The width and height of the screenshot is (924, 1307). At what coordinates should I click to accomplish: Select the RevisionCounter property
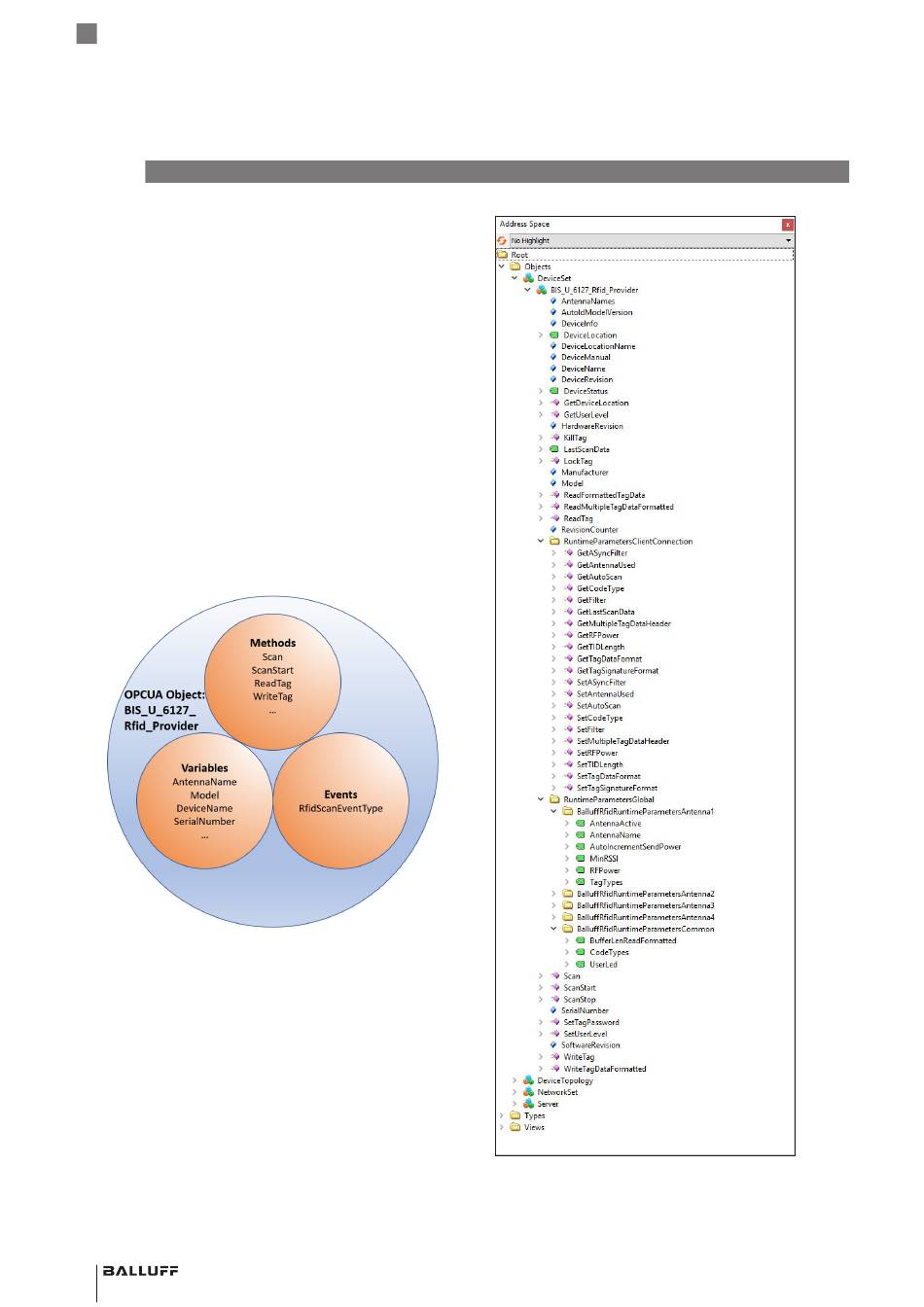[x=589, y=530]
